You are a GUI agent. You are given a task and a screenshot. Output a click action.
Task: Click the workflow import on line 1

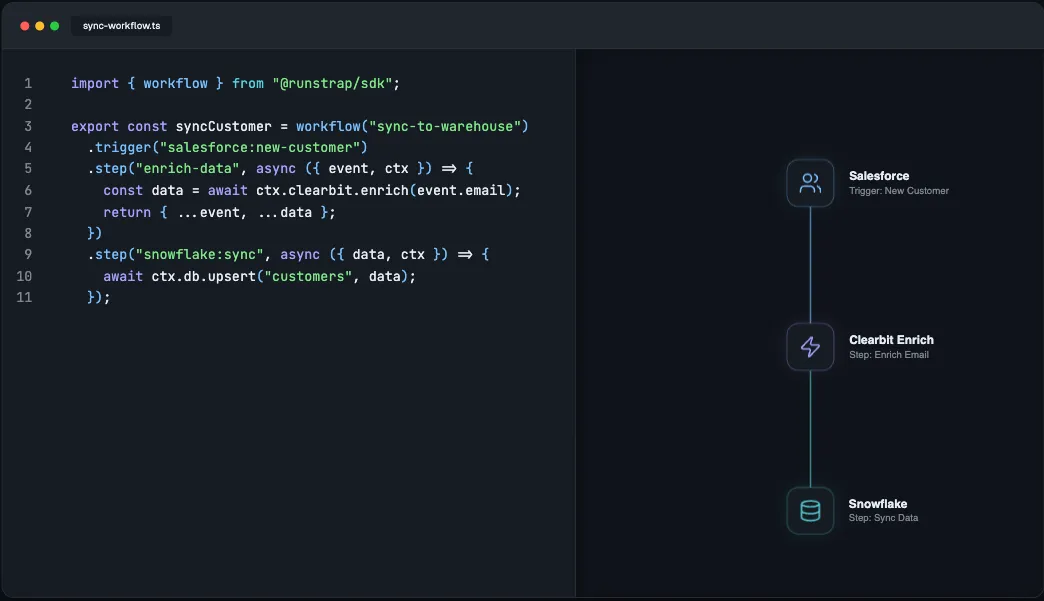176,83
